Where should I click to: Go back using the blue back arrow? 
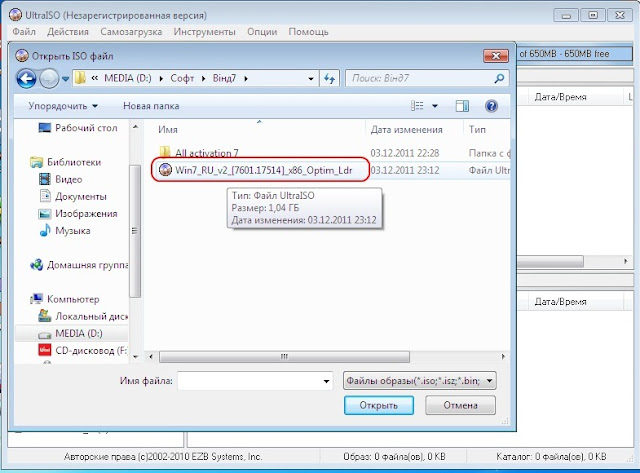pos(26,78)
